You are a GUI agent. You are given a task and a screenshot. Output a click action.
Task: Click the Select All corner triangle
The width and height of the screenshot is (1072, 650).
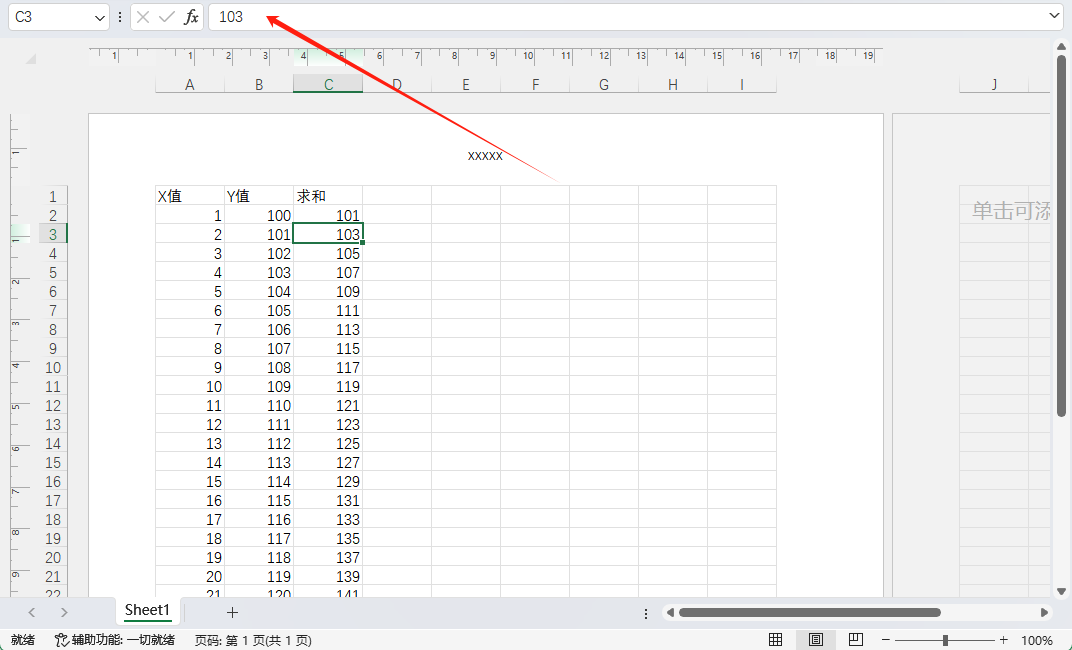click(31, 59)
